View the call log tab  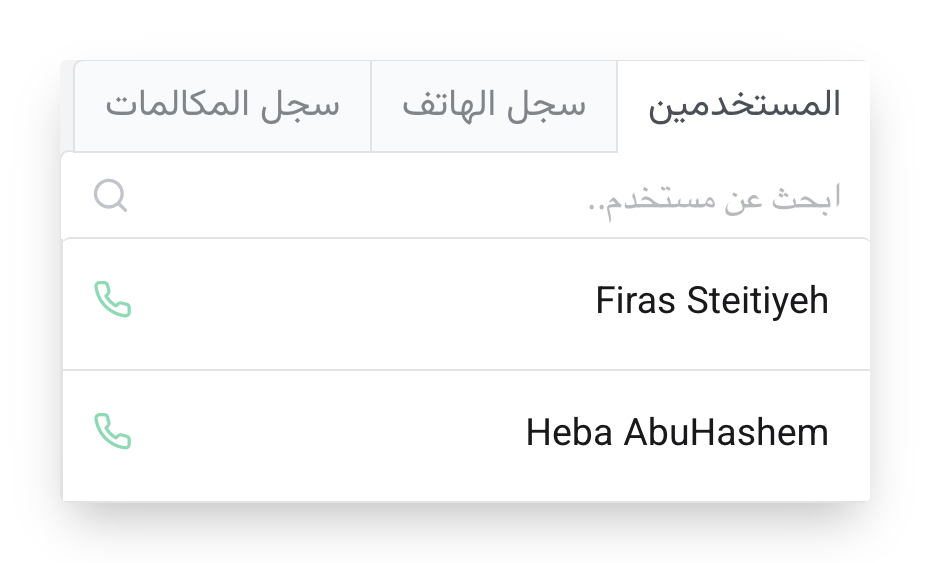[x=222, y=106]
